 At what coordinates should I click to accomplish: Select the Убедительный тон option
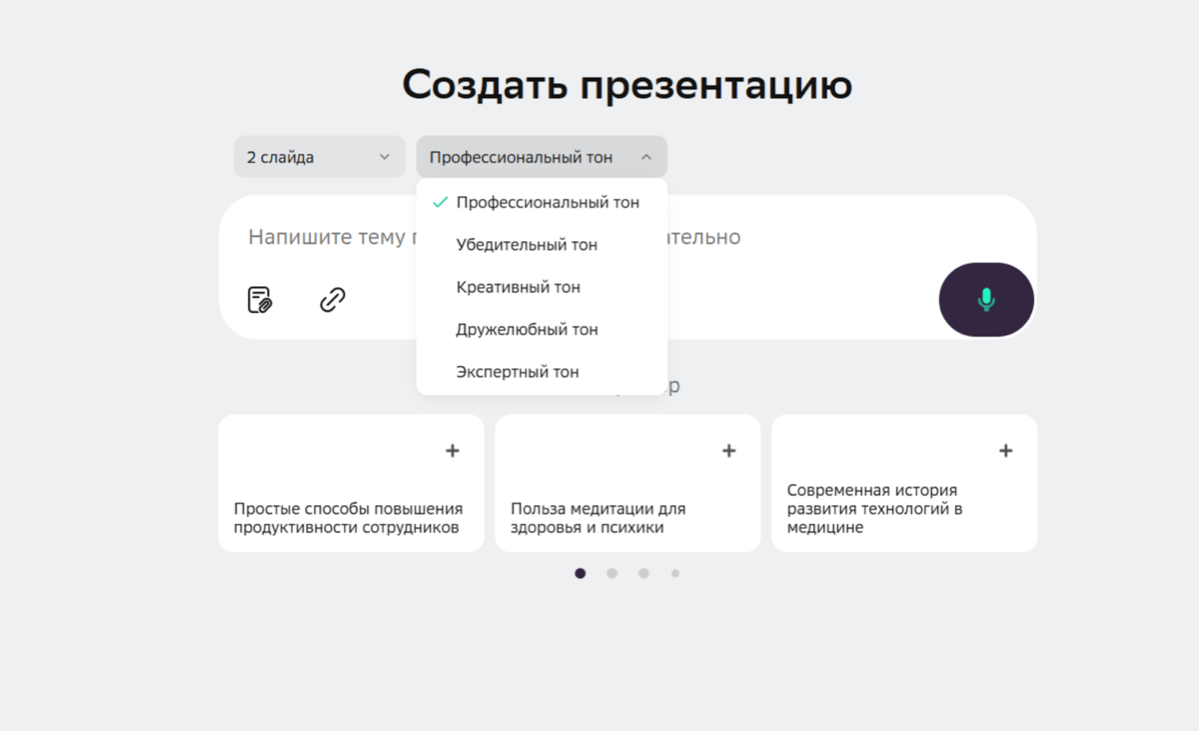526,244
